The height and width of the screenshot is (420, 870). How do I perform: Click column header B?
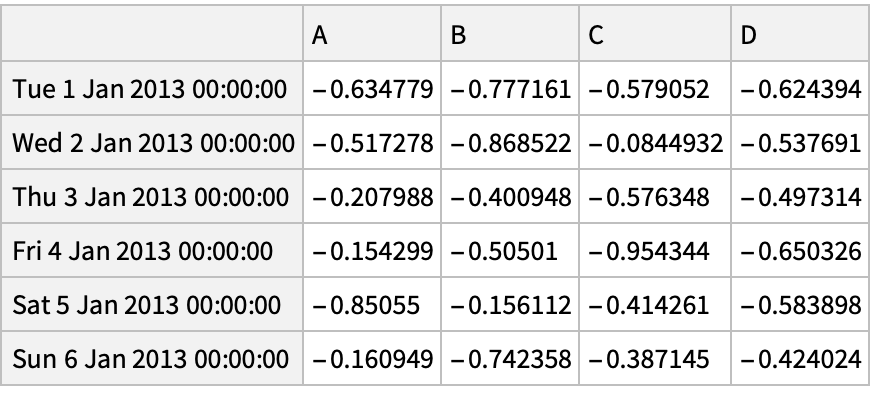[511, 36]
